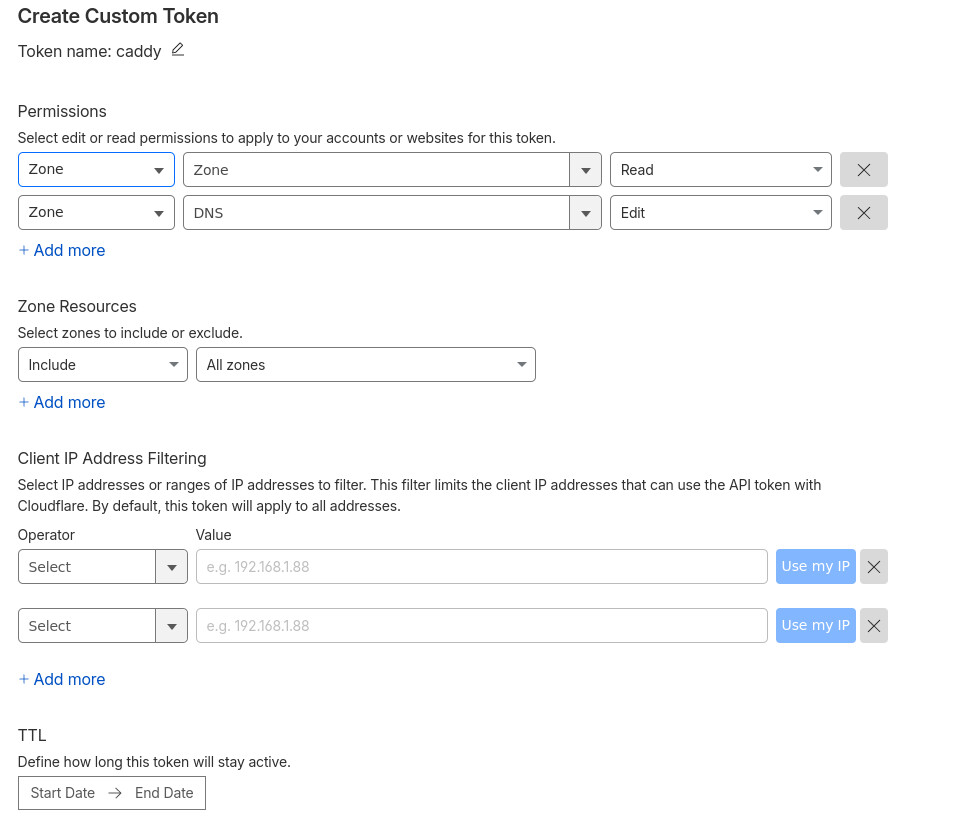
Task: Edit the token name with pencil icon
Action: tap(178, 50)
